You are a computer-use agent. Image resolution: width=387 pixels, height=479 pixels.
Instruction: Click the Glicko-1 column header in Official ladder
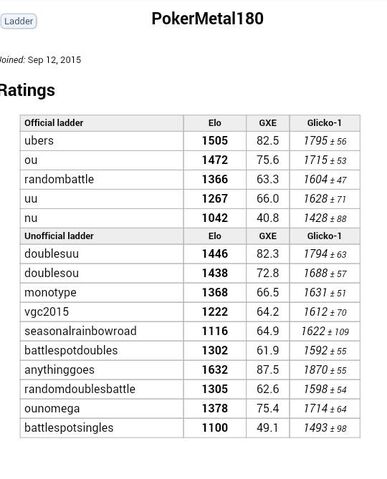[324, 123]
